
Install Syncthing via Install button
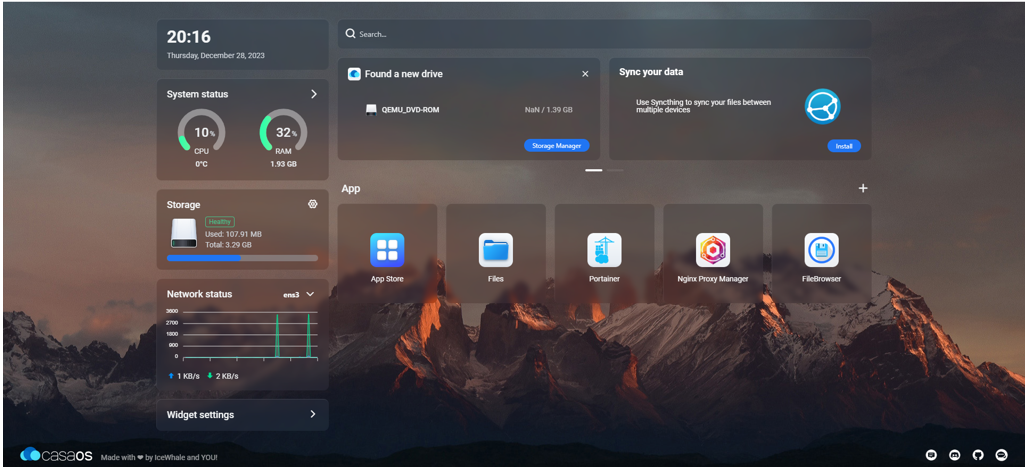pyautogui.click(x=844, y=146)
